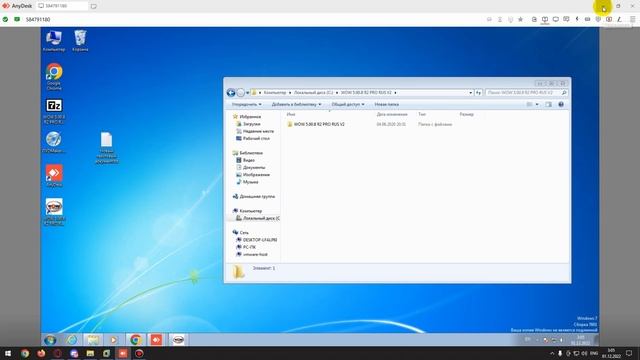Open AnyDesk actions lightning icon
Screen dimensions: 640x360
coord(577,19)
